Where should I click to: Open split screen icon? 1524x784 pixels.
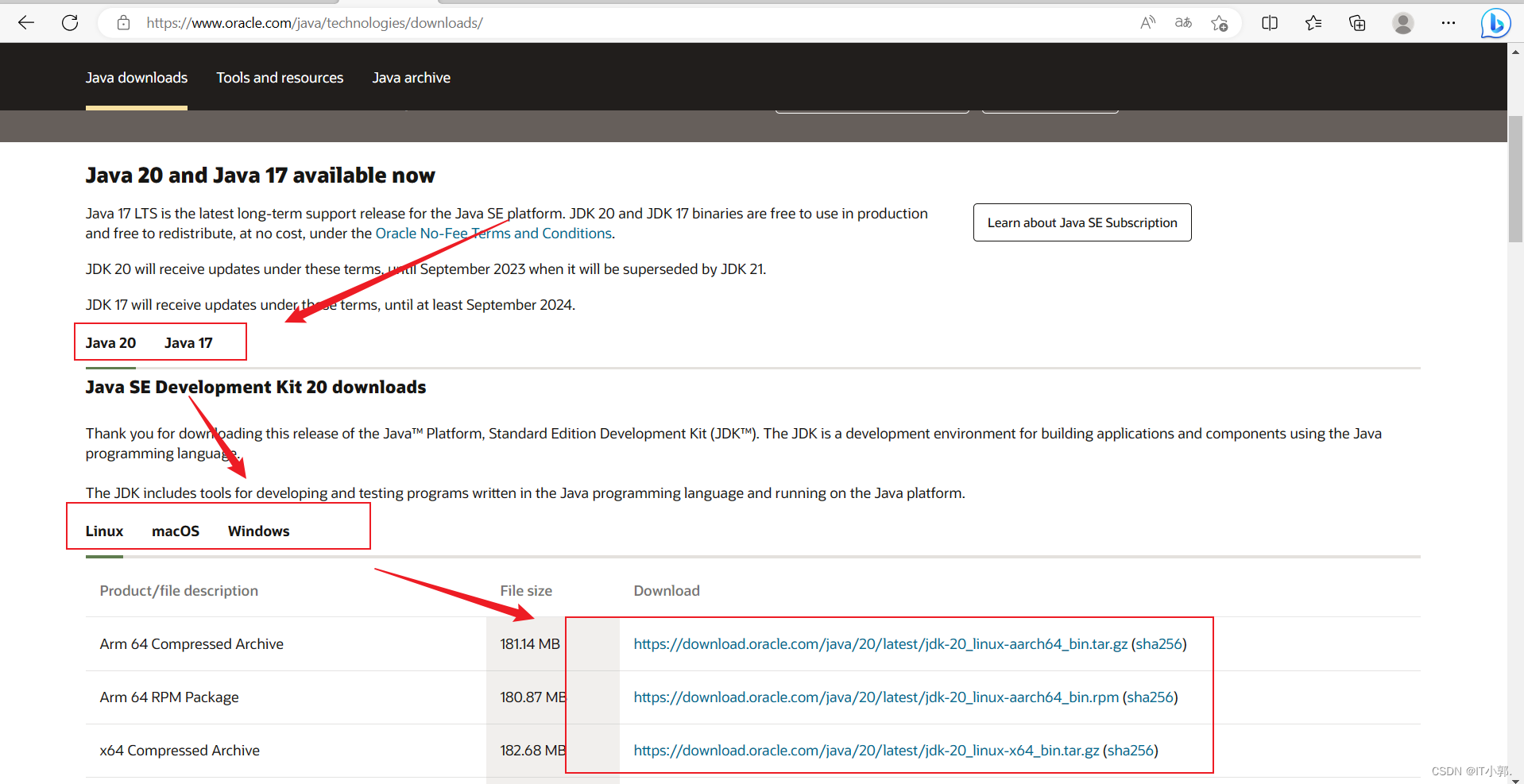[1270, 23]
